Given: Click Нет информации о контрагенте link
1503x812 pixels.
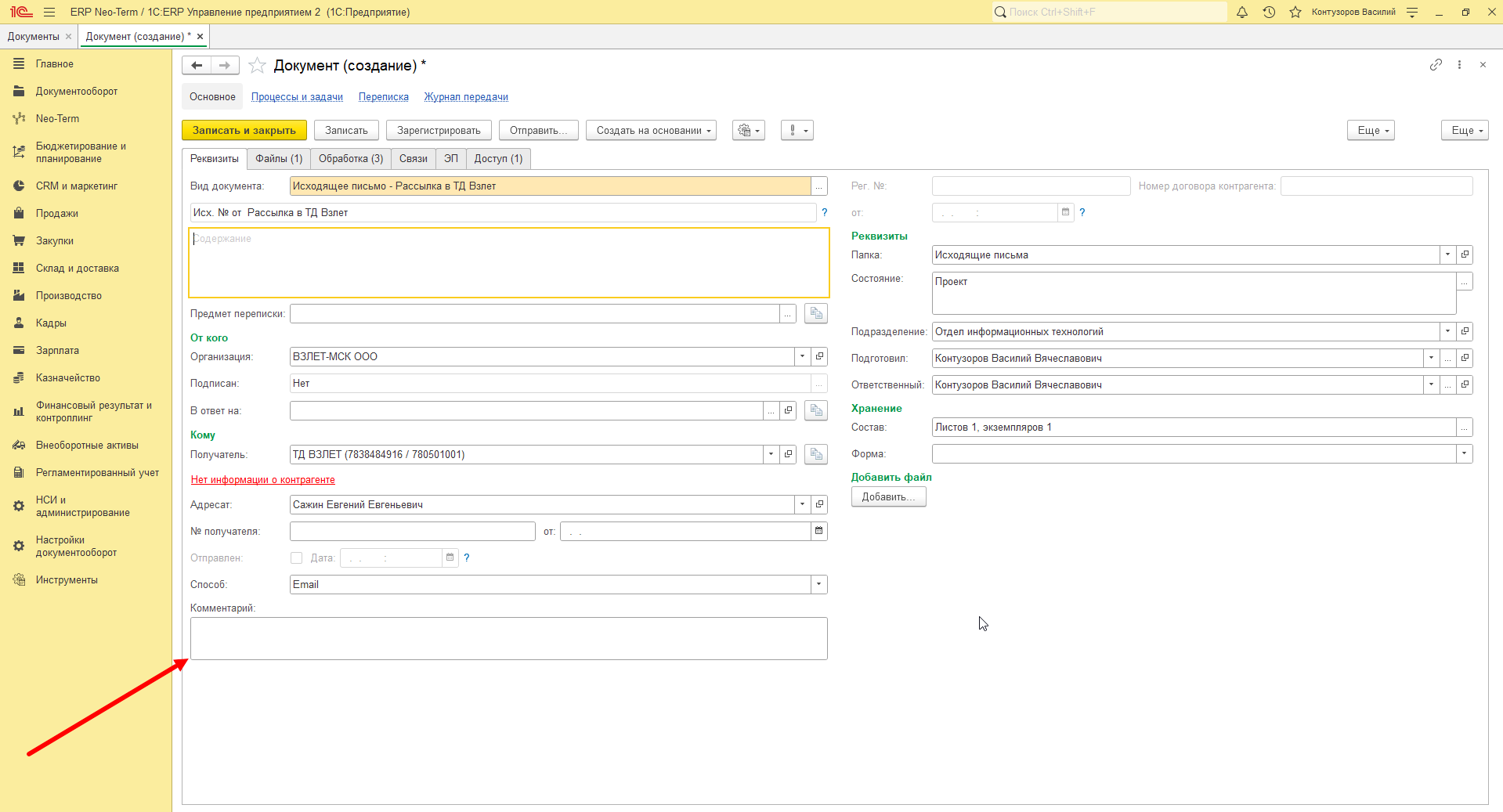Looking at the screenshot, I should click(263, 480).
